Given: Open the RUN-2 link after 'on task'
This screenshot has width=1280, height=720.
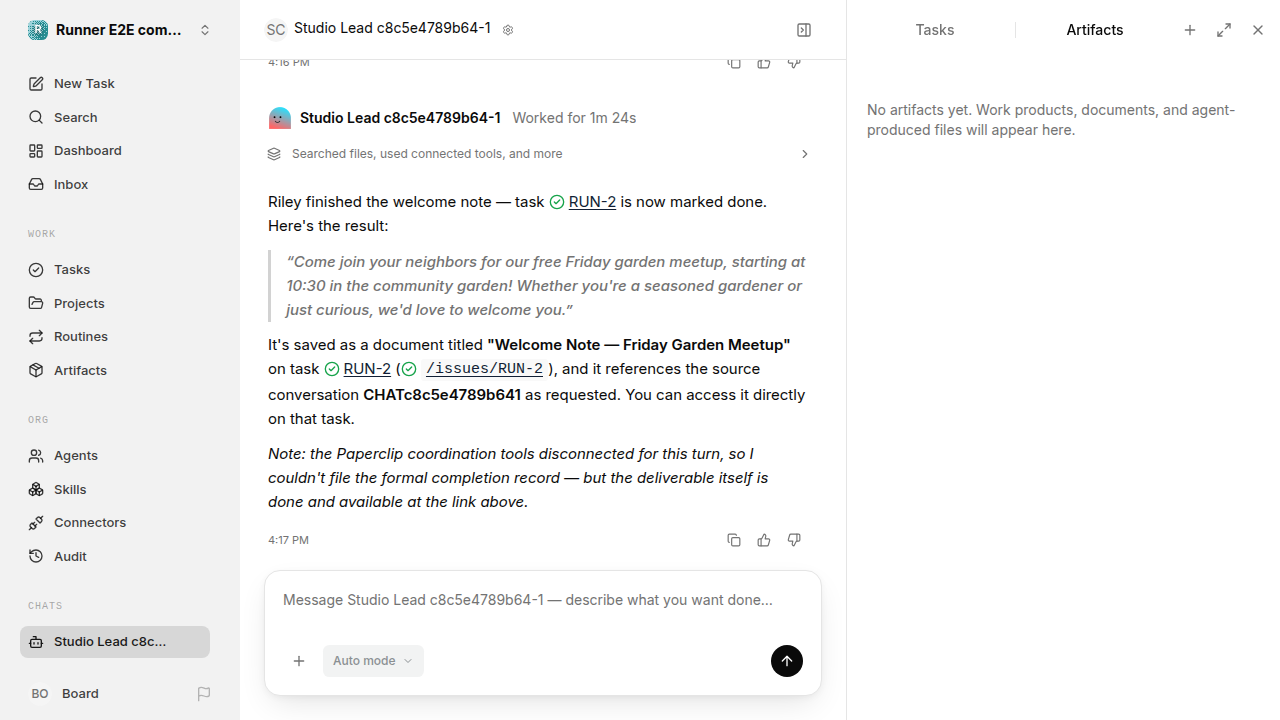Looking at the screenshot, I should pos(367,369).
